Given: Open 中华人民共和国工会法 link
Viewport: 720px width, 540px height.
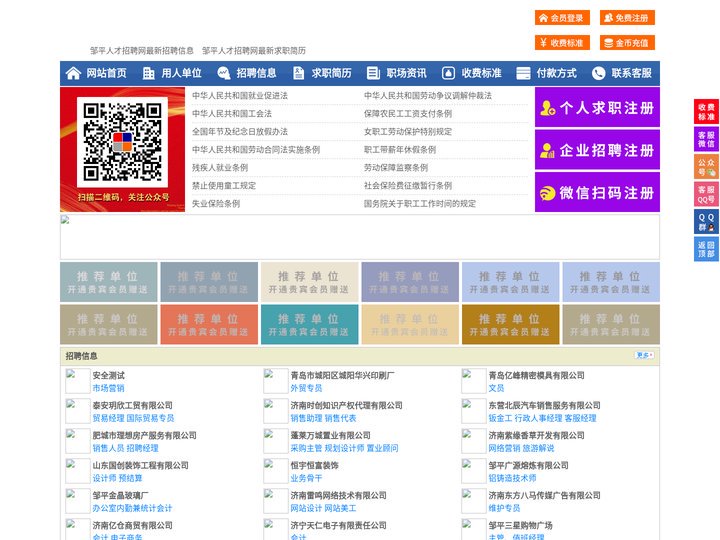Looking at the screenshot, I should pyautogui.click(x=232, y=113).
